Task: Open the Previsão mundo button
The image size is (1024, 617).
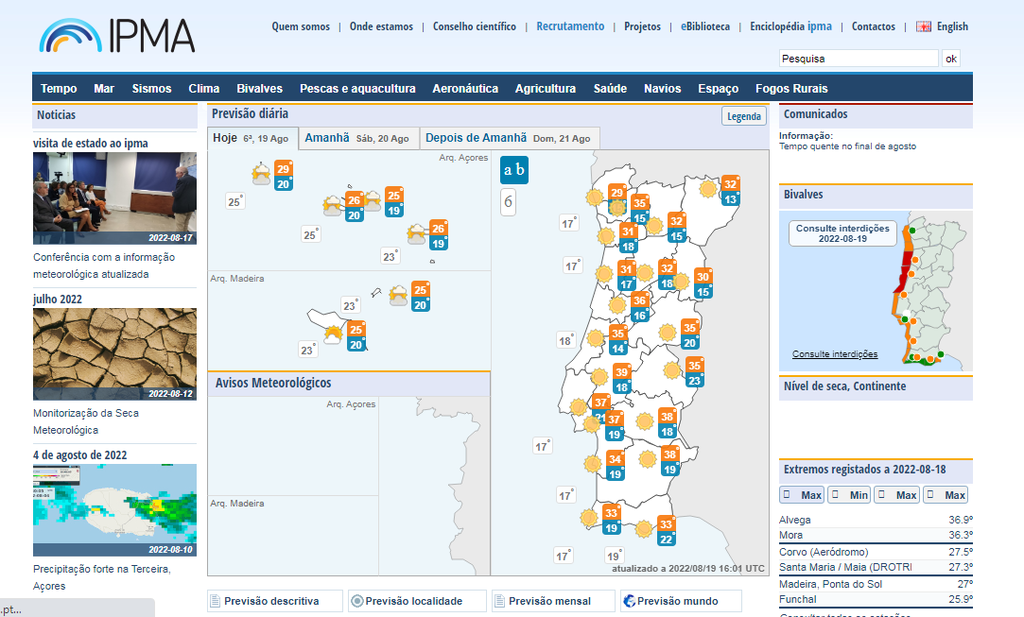Action: coord(681,601)
